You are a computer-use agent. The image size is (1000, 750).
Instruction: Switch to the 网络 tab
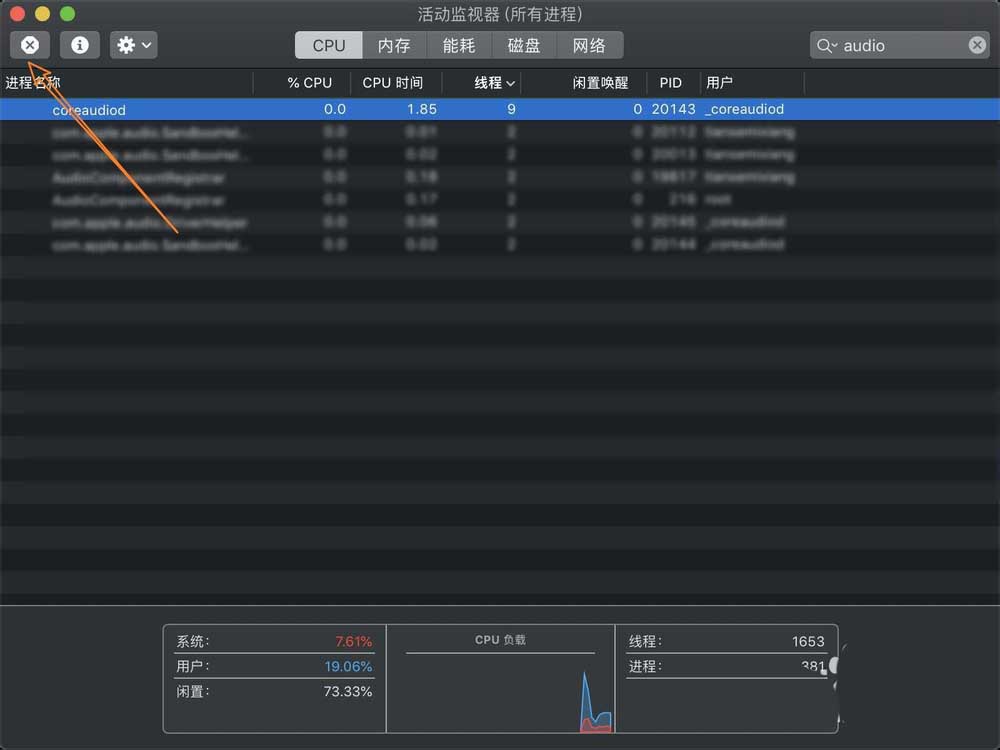tap(591, 44)
